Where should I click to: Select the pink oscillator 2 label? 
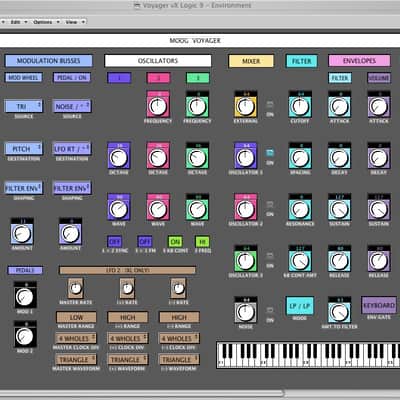click(x=158, y=78)
